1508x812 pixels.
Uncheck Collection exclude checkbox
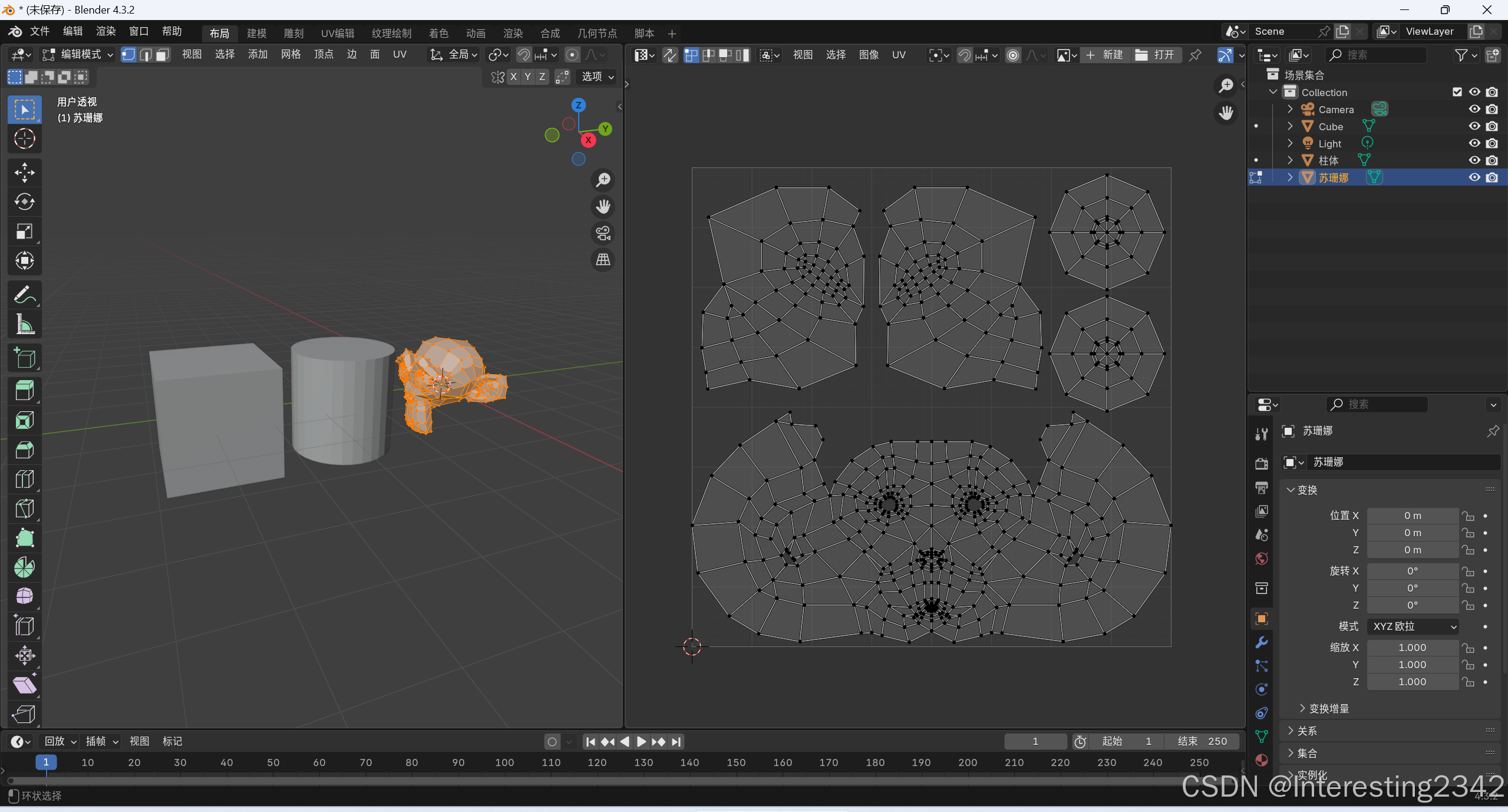[1457, 92]
